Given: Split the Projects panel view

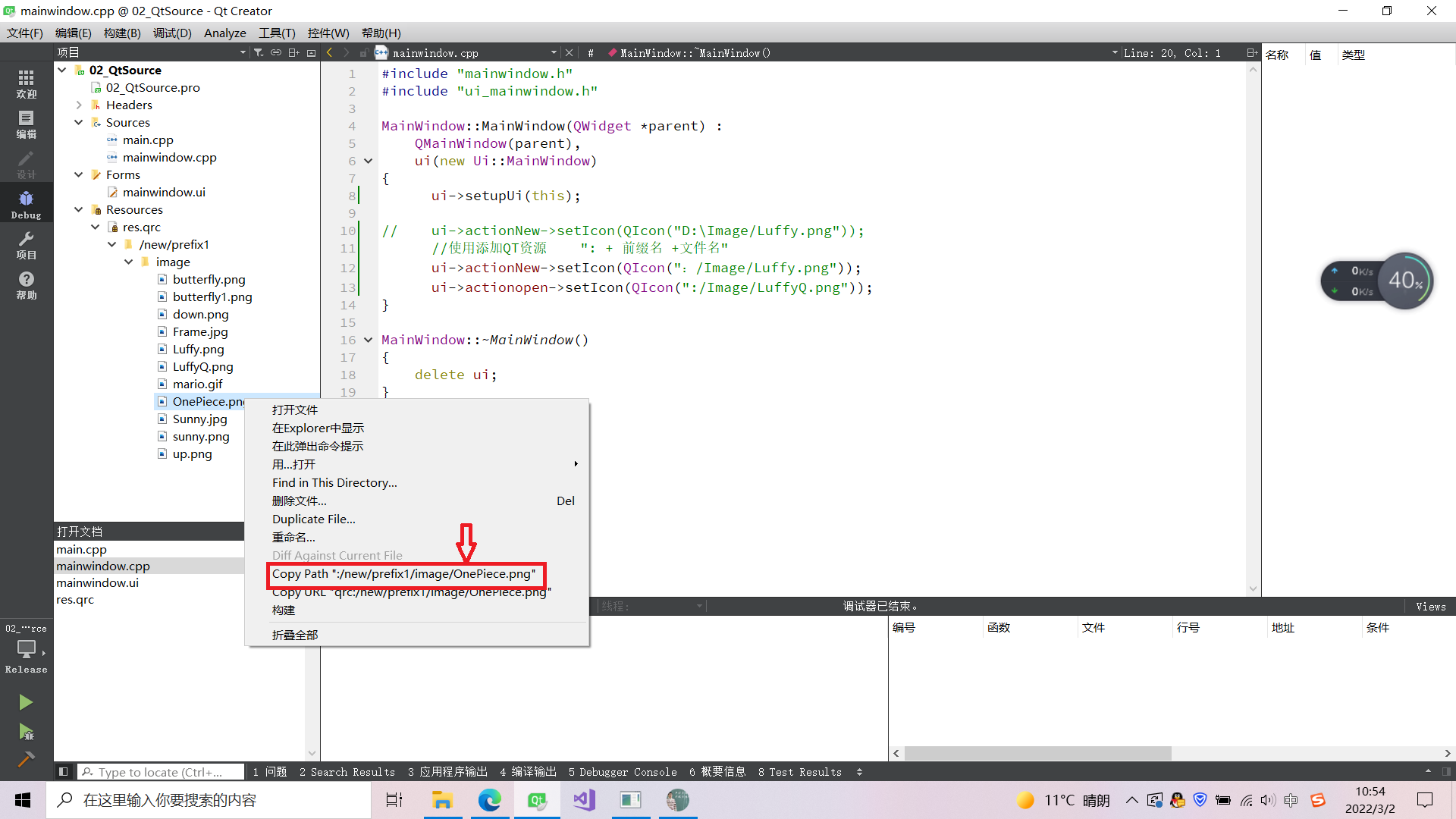Looking at the screenshot, I should 293,52.
